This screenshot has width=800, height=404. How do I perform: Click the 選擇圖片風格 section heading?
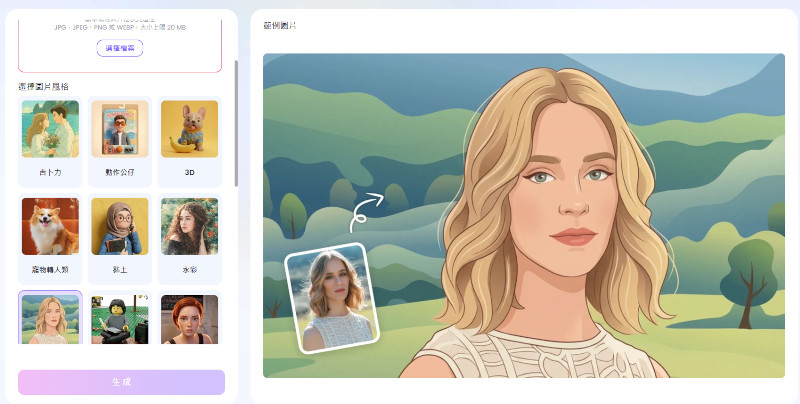coord(43,87)
